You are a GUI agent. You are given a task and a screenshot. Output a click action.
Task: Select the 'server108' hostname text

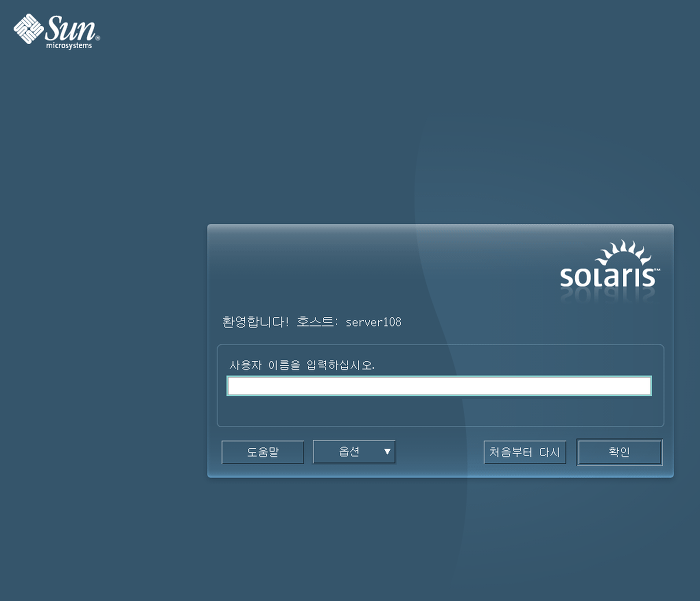pyautogui.click(x=374, y=322)
